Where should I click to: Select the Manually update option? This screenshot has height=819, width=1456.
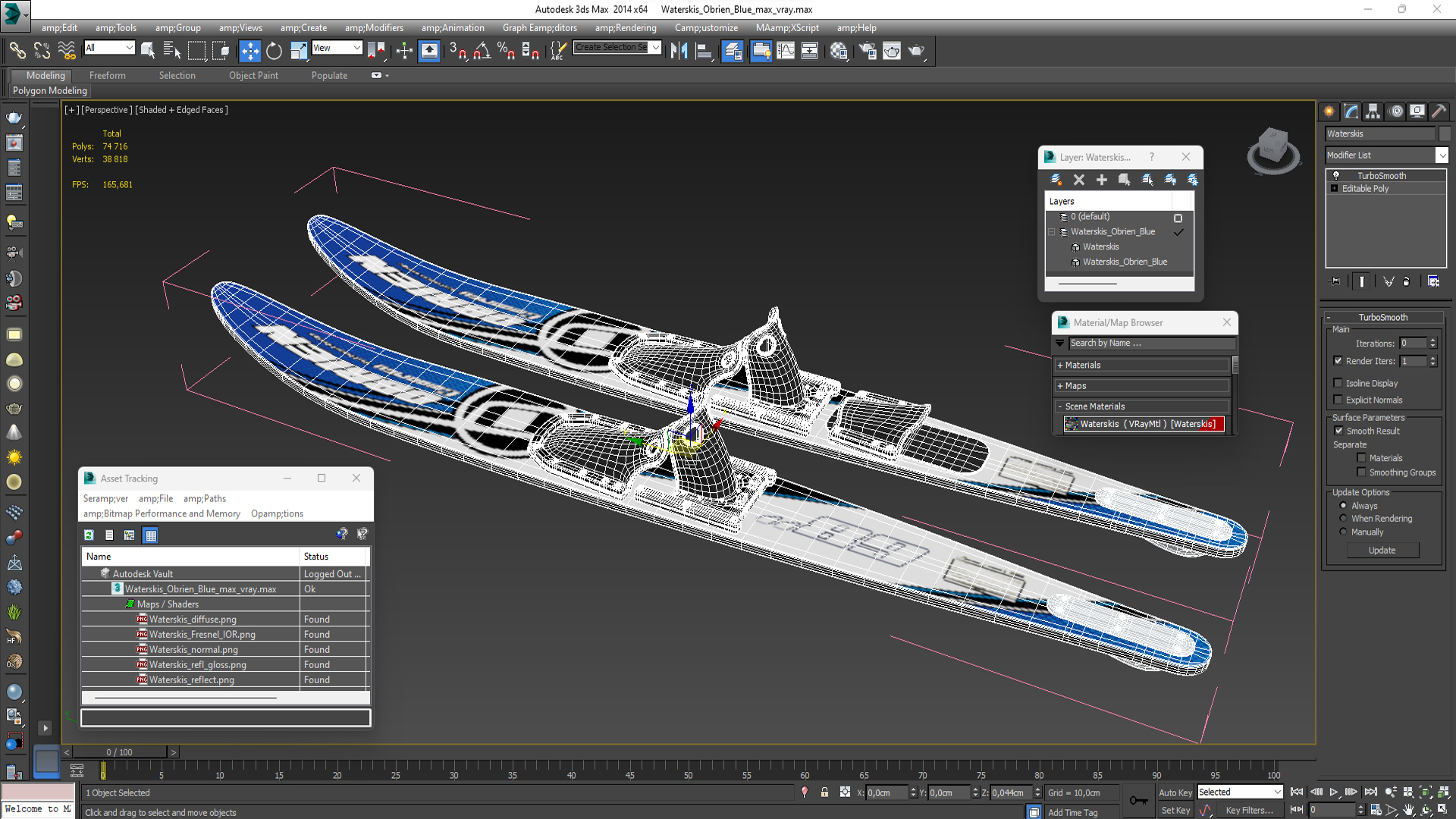pos(1343,532)
